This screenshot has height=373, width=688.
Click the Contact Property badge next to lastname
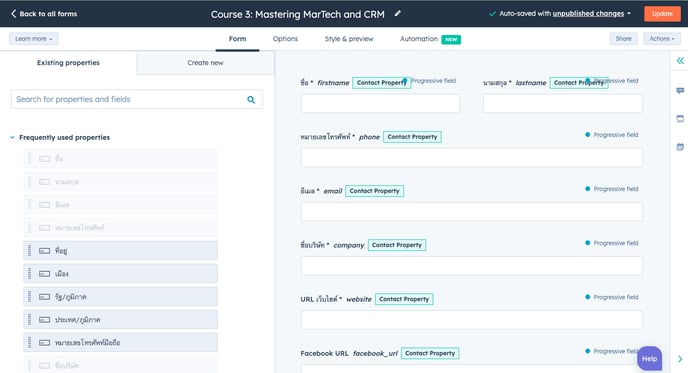[x=579, y=82]
